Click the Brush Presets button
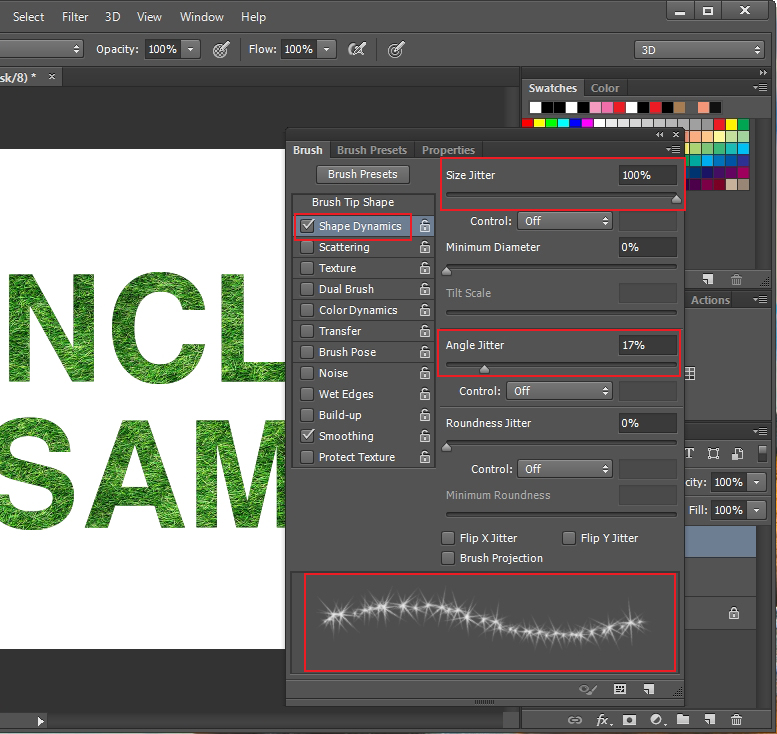The height and width of the screenshot is (734, 777). pyautogui.click(x=363, y=174)
